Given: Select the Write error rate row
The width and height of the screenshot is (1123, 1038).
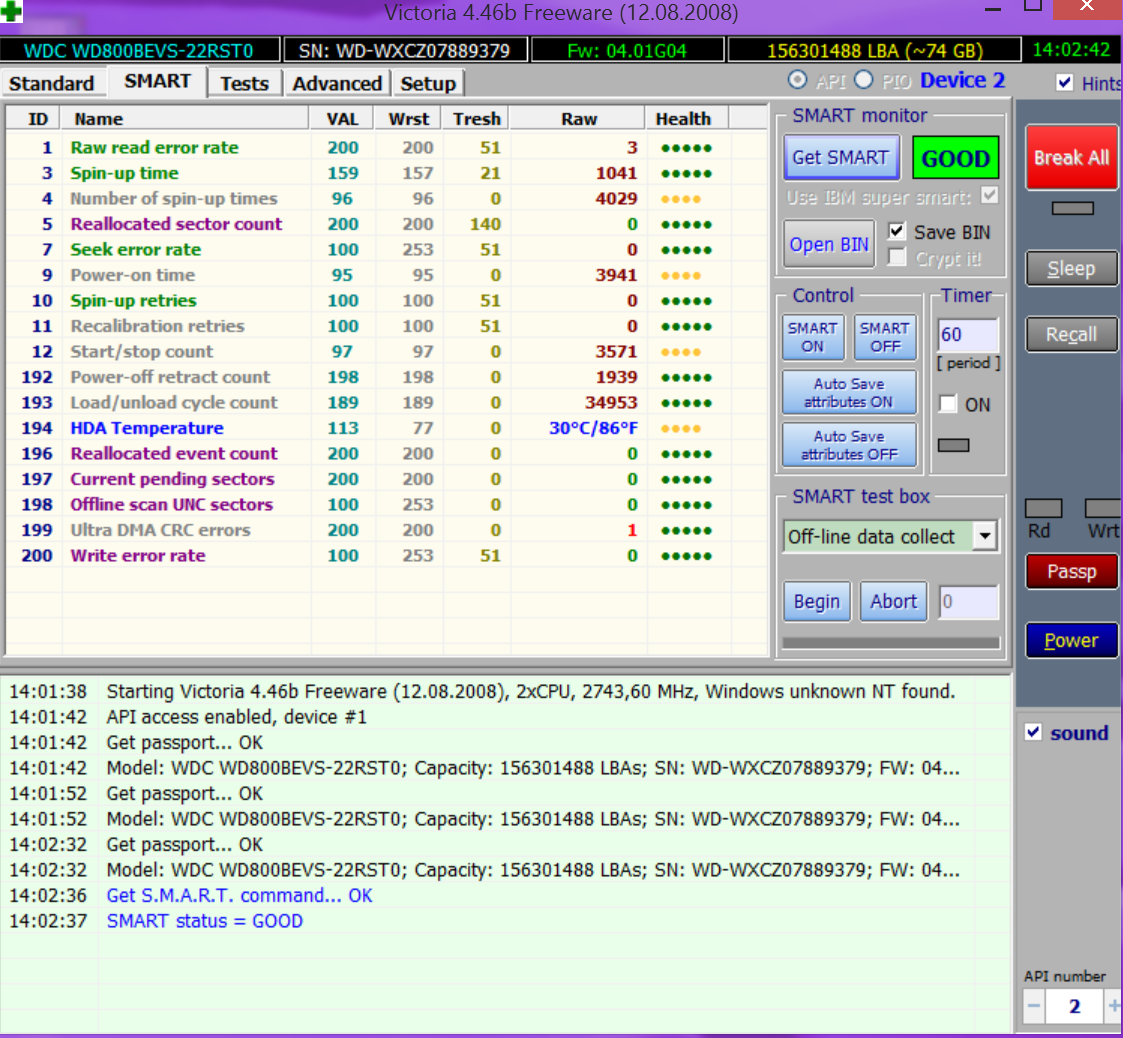Looking at the screenshot, I should [x=387, y=556].
